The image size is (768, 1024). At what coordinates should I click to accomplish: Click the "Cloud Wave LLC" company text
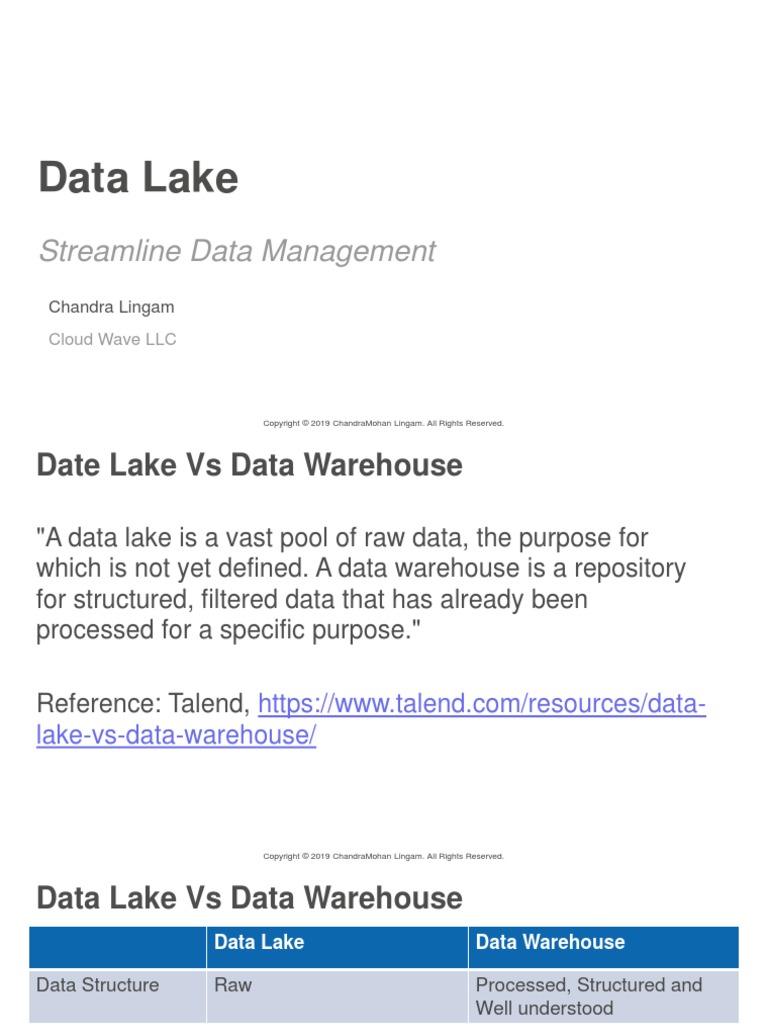112,339
